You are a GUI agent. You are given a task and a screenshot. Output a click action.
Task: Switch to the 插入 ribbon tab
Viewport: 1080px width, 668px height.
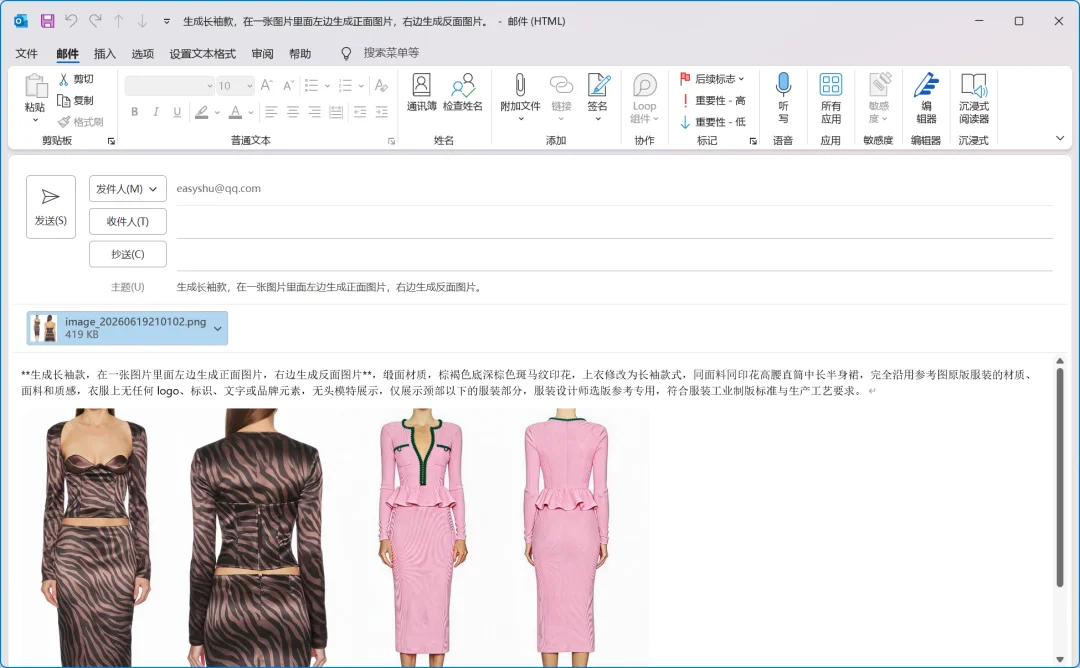tap(105, 54)
